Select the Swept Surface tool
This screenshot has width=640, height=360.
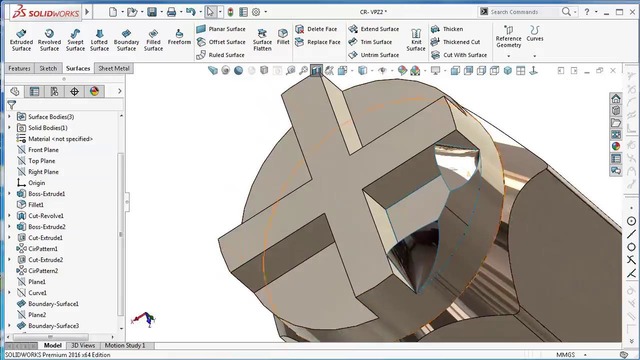[76, 40]
